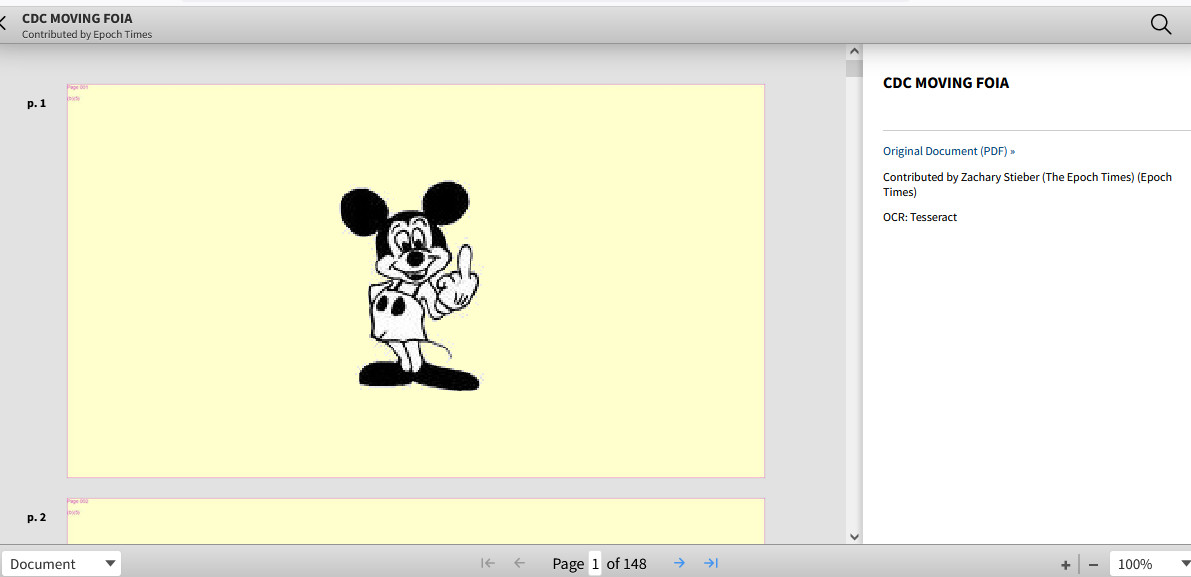The width and height of the screenshot is (1191, 577).
Task: Click the 'OCR: Tesseract' text
Action: pyautogui.click(x=920, y=217)
